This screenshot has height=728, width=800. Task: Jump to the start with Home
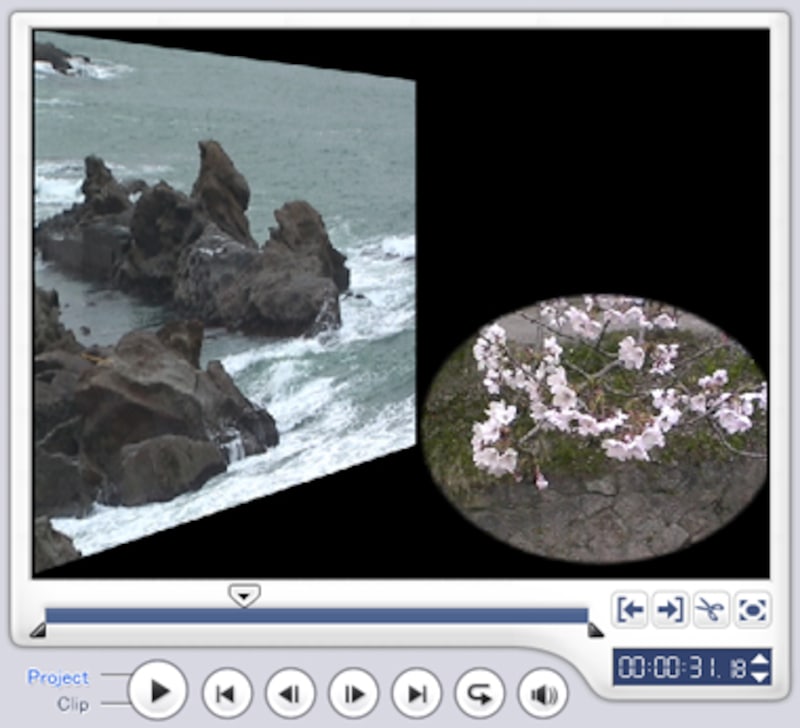click(x=227, y=693)
